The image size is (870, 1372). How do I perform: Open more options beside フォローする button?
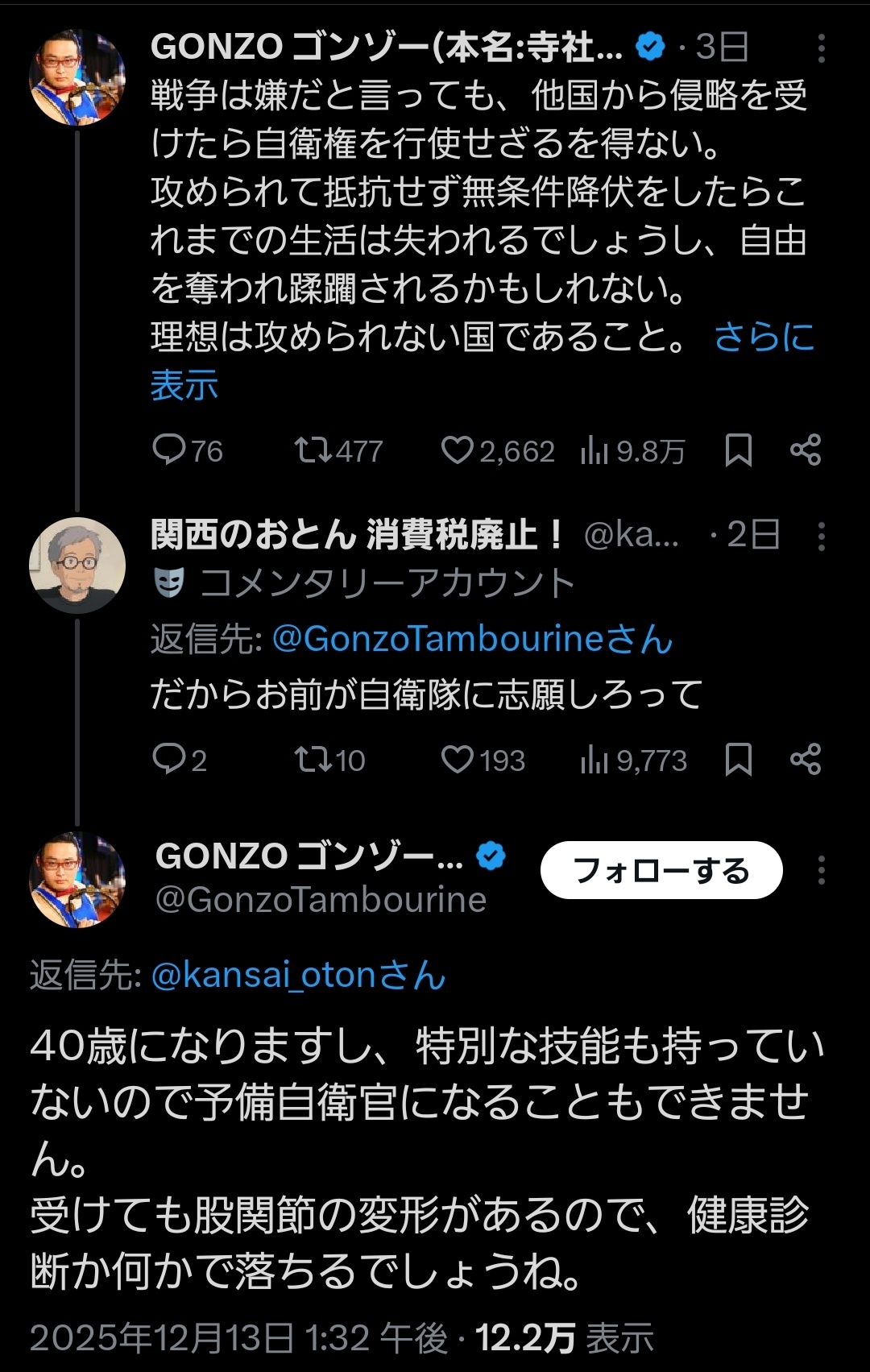(x=821, y=870)
